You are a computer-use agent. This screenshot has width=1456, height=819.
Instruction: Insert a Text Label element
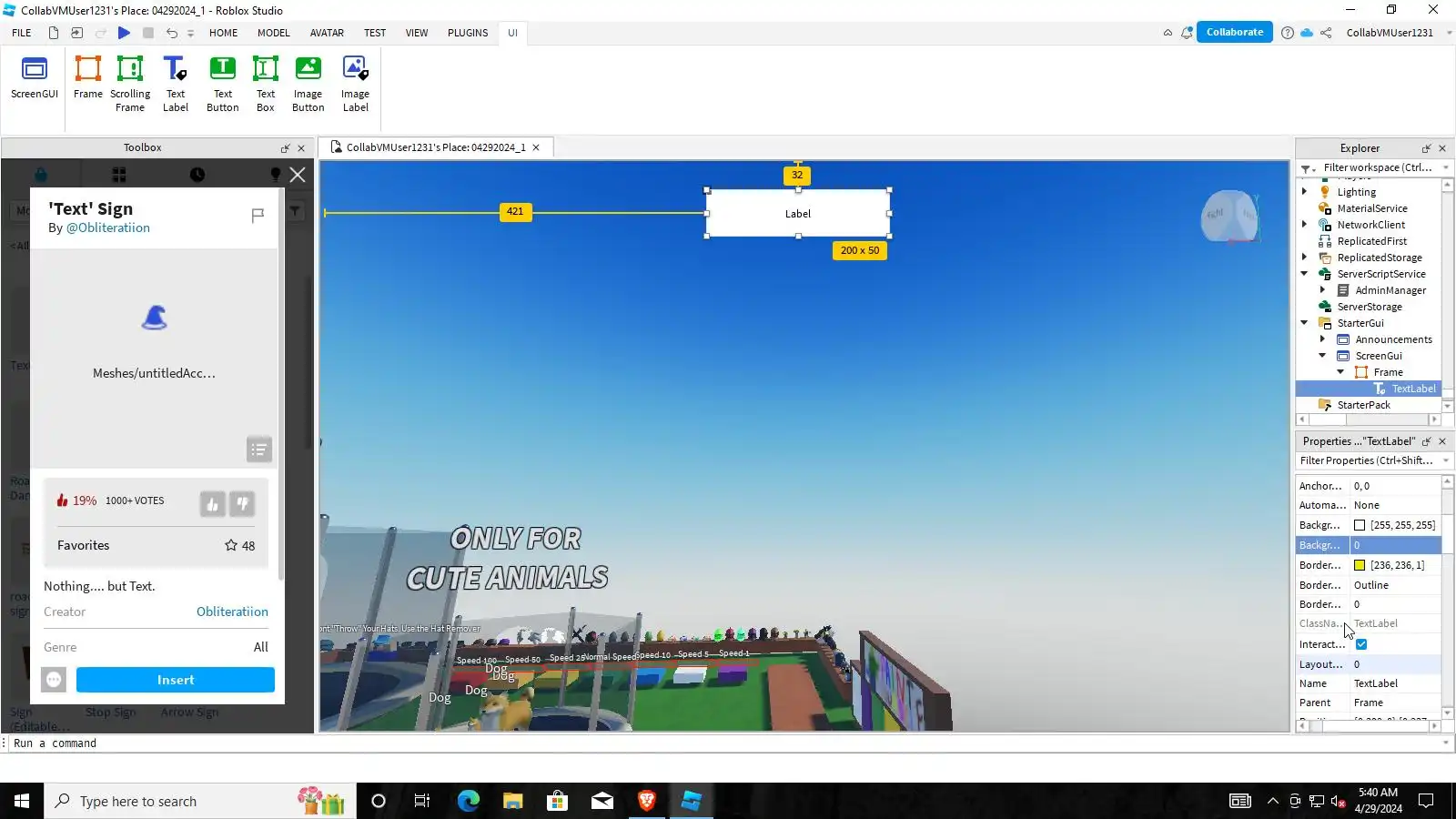pos(176,84)
